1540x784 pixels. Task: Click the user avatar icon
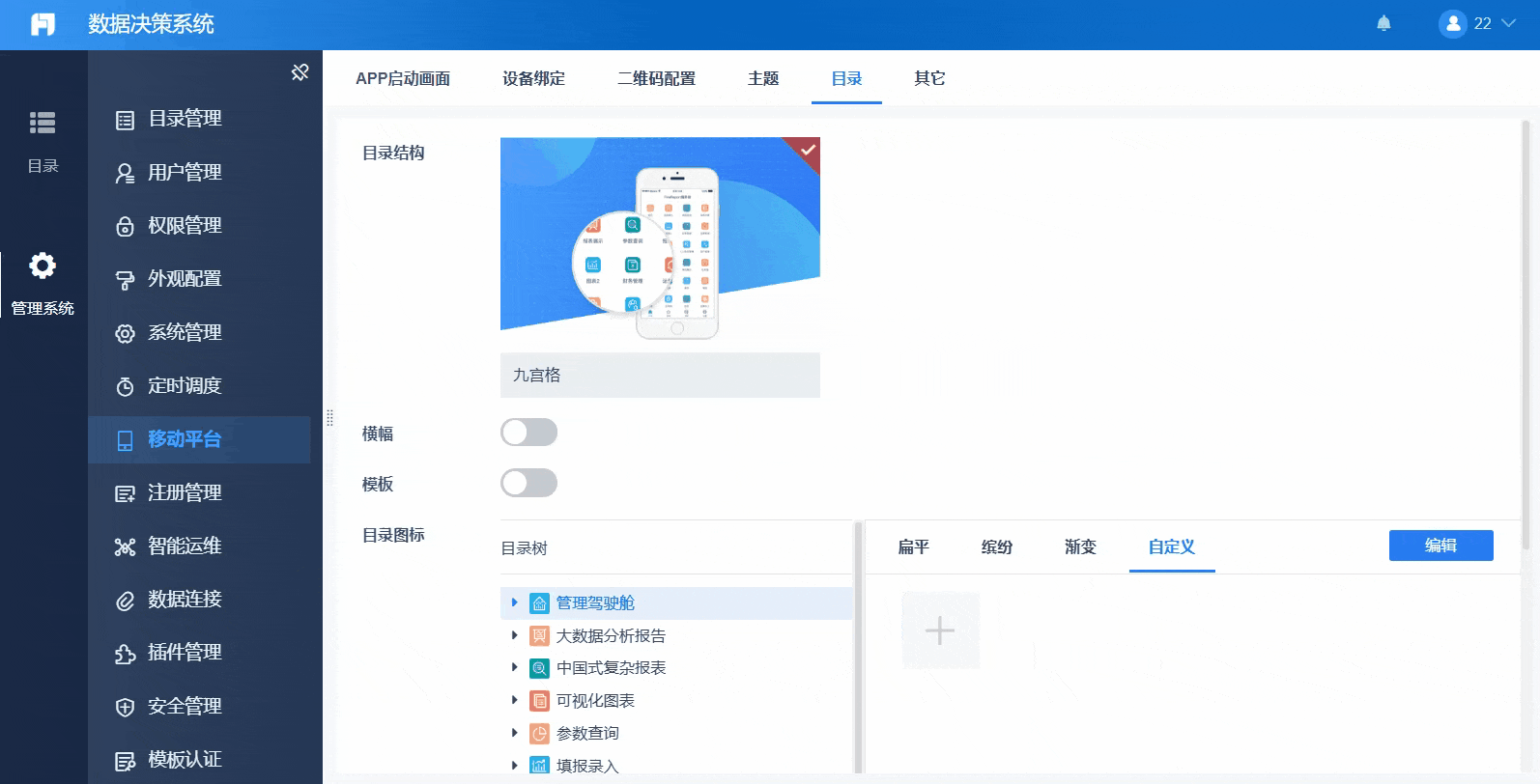[x=1453, y=23]
